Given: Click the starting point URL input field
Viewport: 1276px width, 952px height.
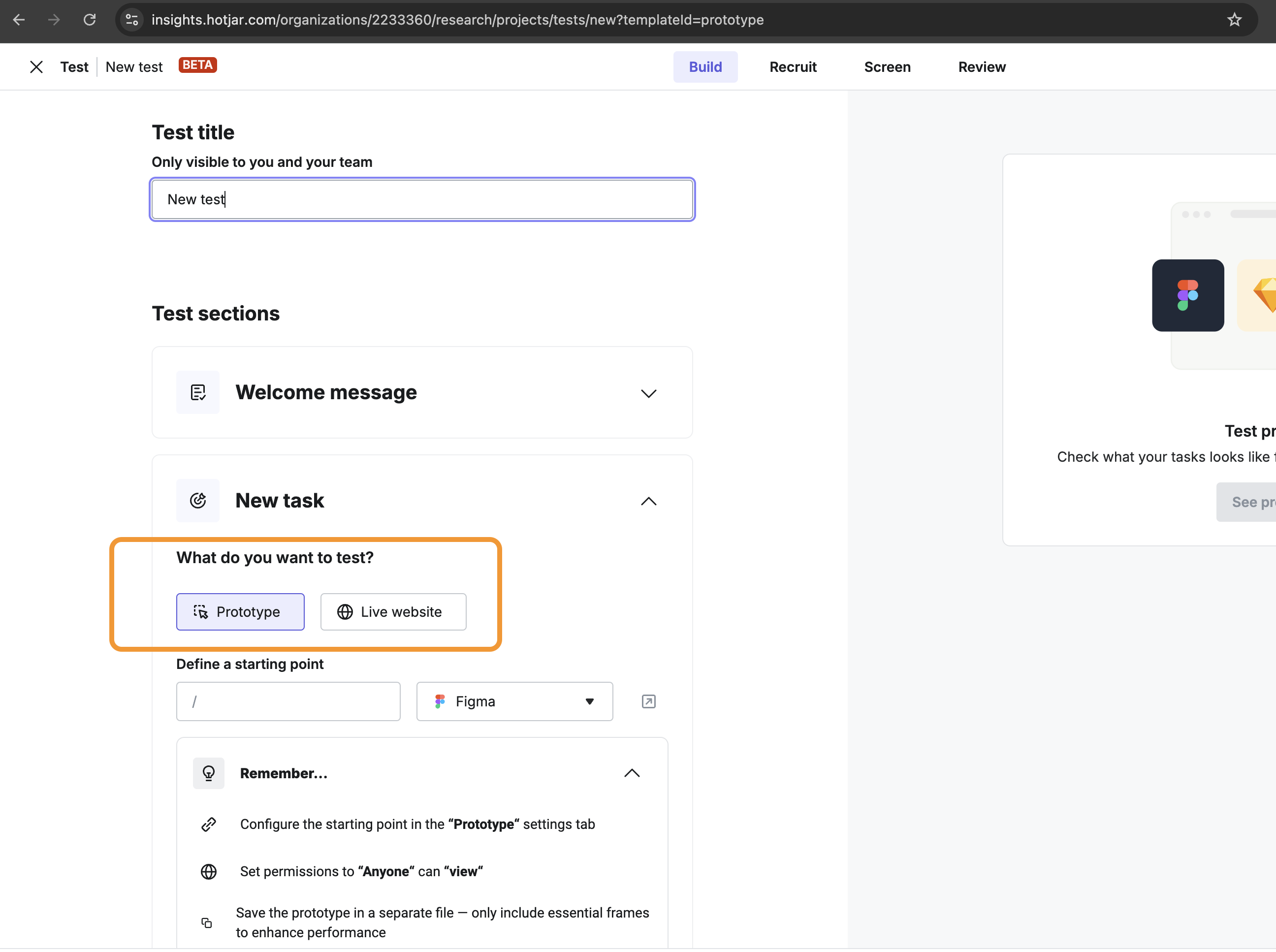Looking at the screenshot, I should pos(288,701).
